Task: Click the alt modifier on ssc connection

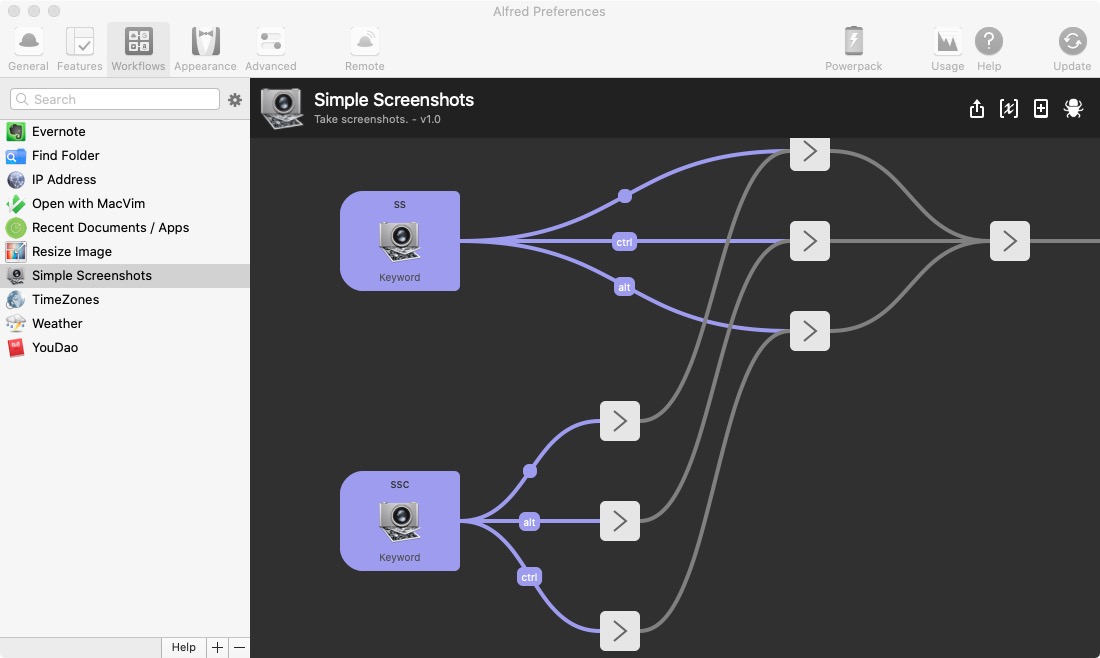Action: (x=529, y=522)
